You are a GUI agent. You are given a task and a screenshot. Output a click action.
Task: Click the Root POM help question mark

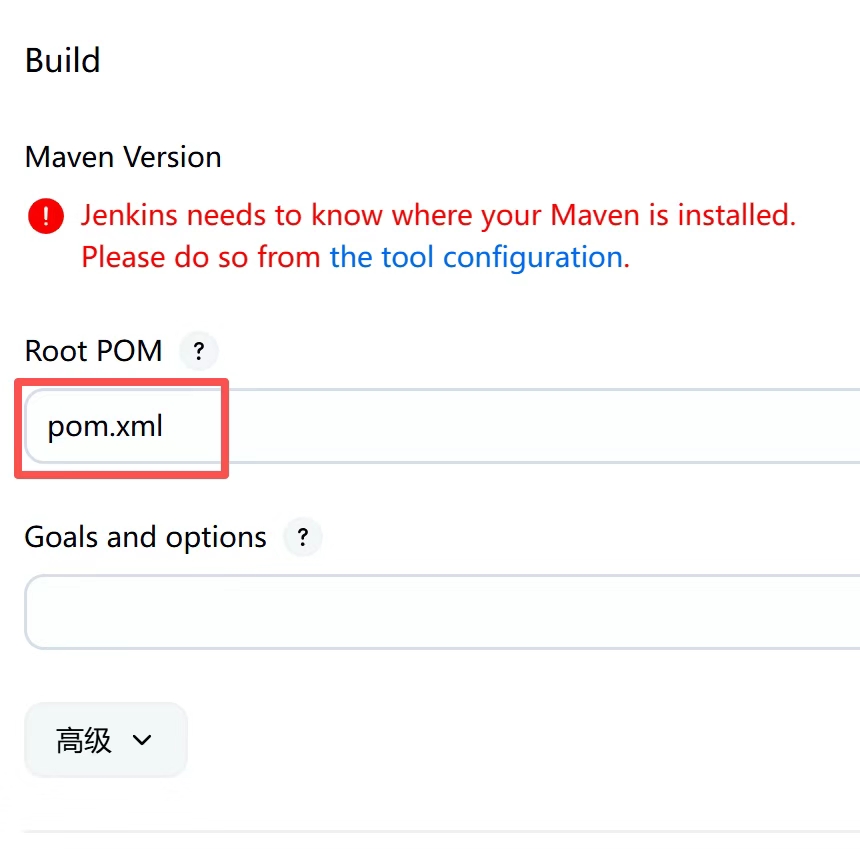point(198,352)
